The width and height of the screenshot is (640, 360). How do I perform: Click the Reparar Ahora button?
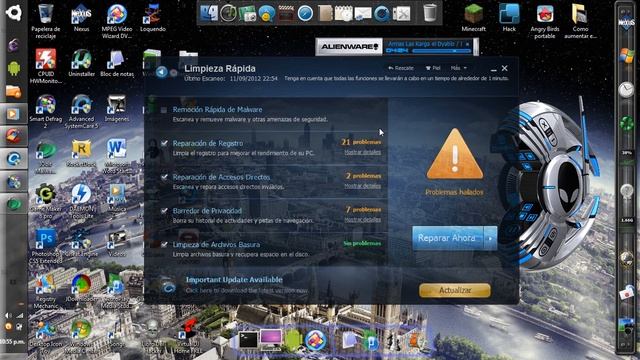[448, 238]
